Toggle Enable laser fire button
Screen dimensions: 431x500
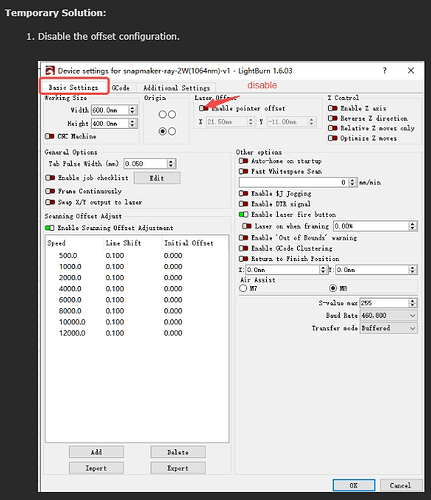point(244,214)
